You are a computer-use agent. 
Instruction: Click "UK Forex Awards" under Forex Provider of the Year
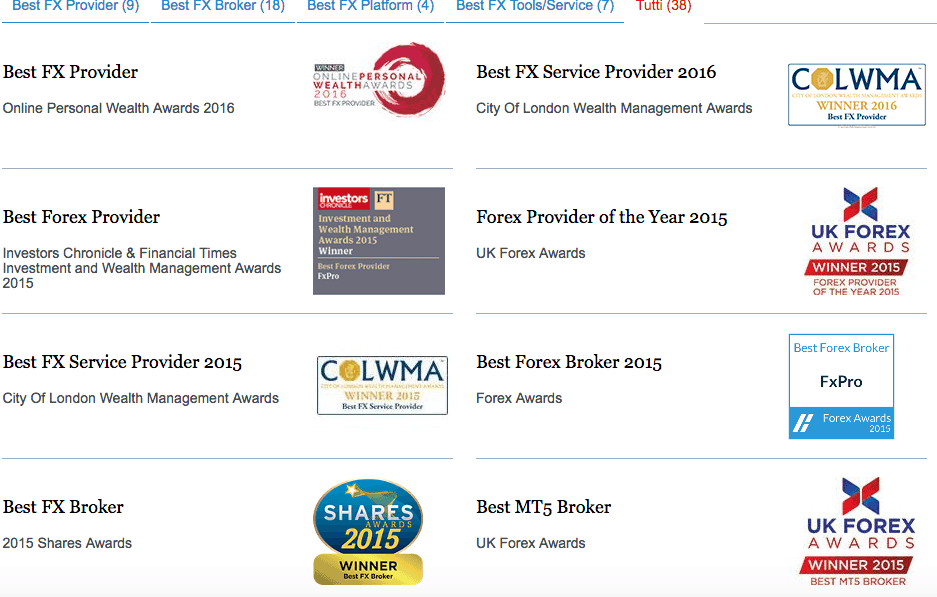(531, 253)
